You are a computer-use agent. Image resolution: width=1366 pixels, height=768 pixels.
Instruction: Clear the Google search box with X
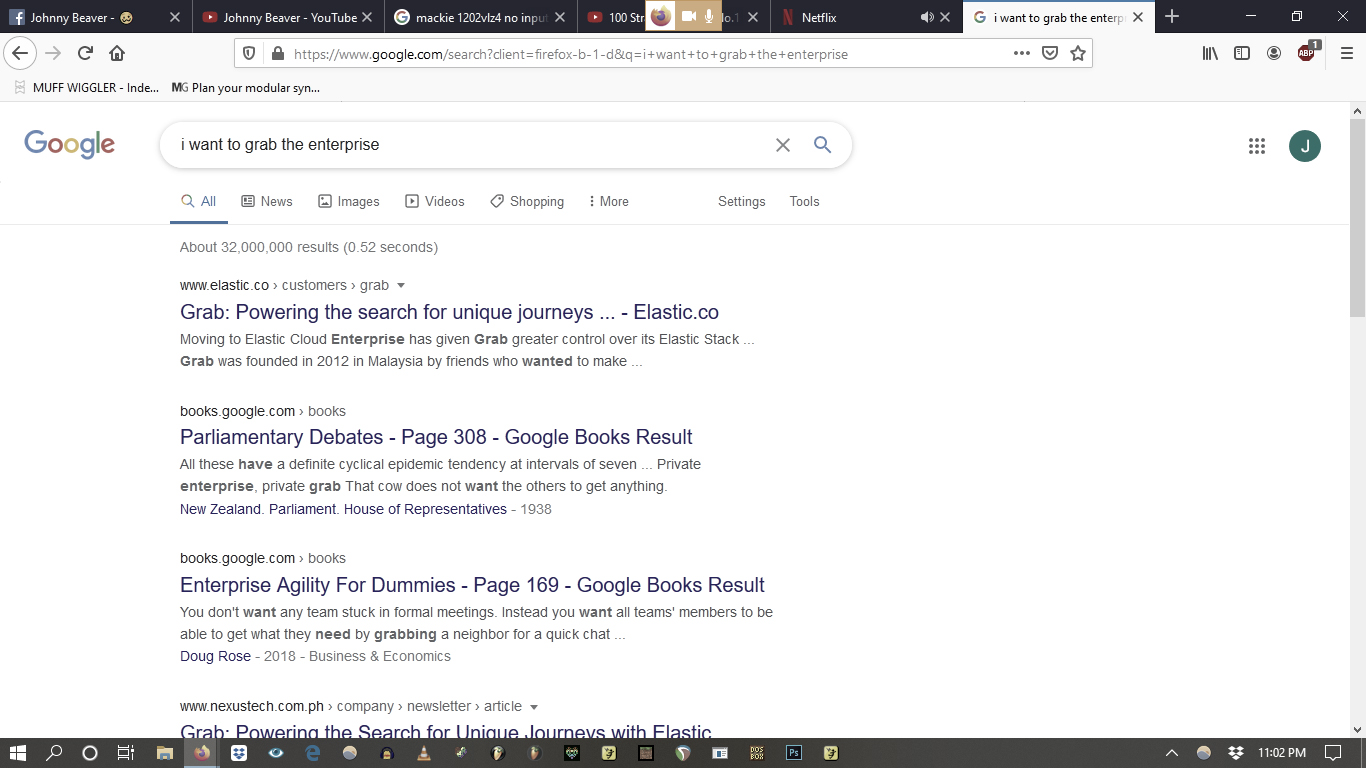coord(783,145)
